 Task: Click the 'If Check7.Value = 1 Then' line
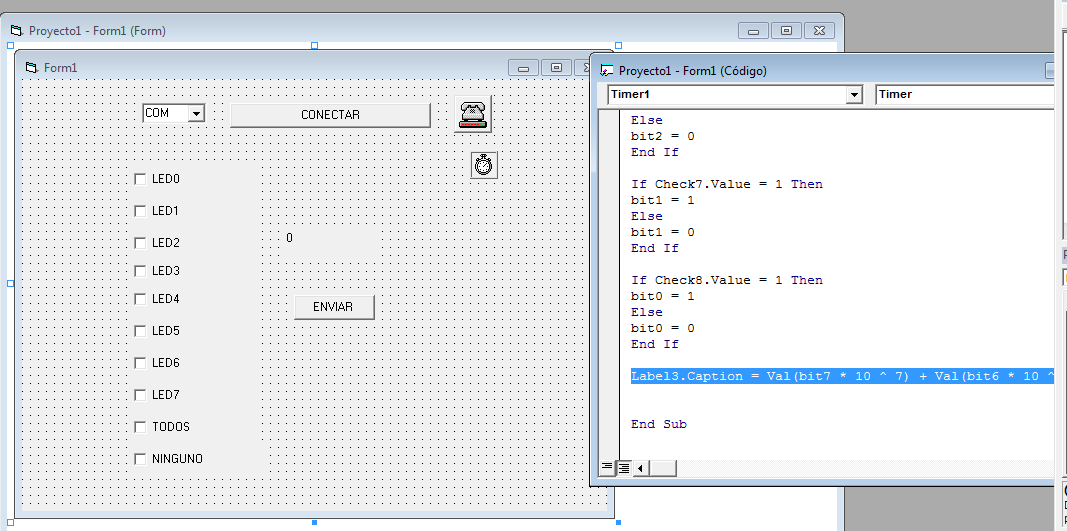click(727, 184)
